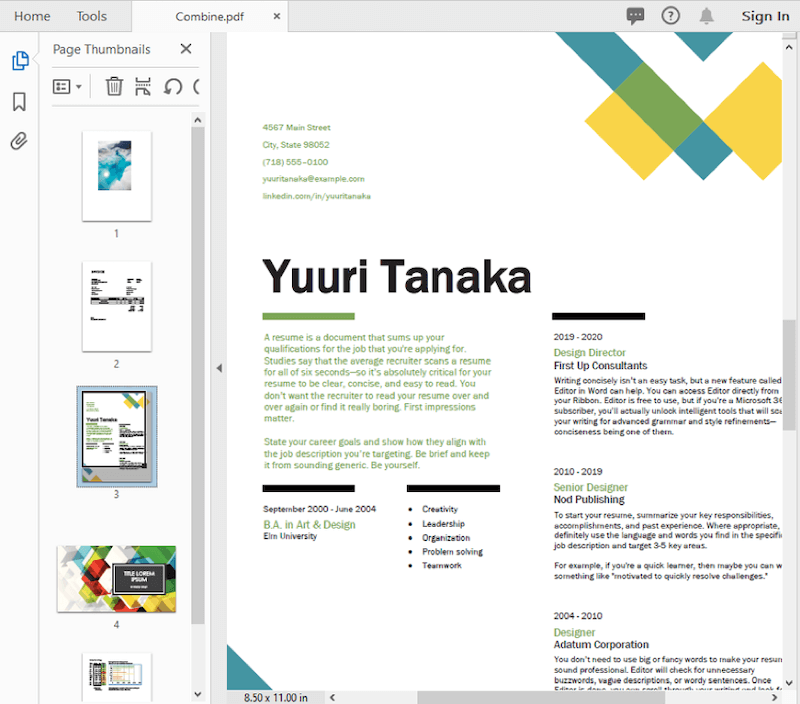
Task: Open the Page Thumbnails sidebar panel
Action: coord(19,60)
